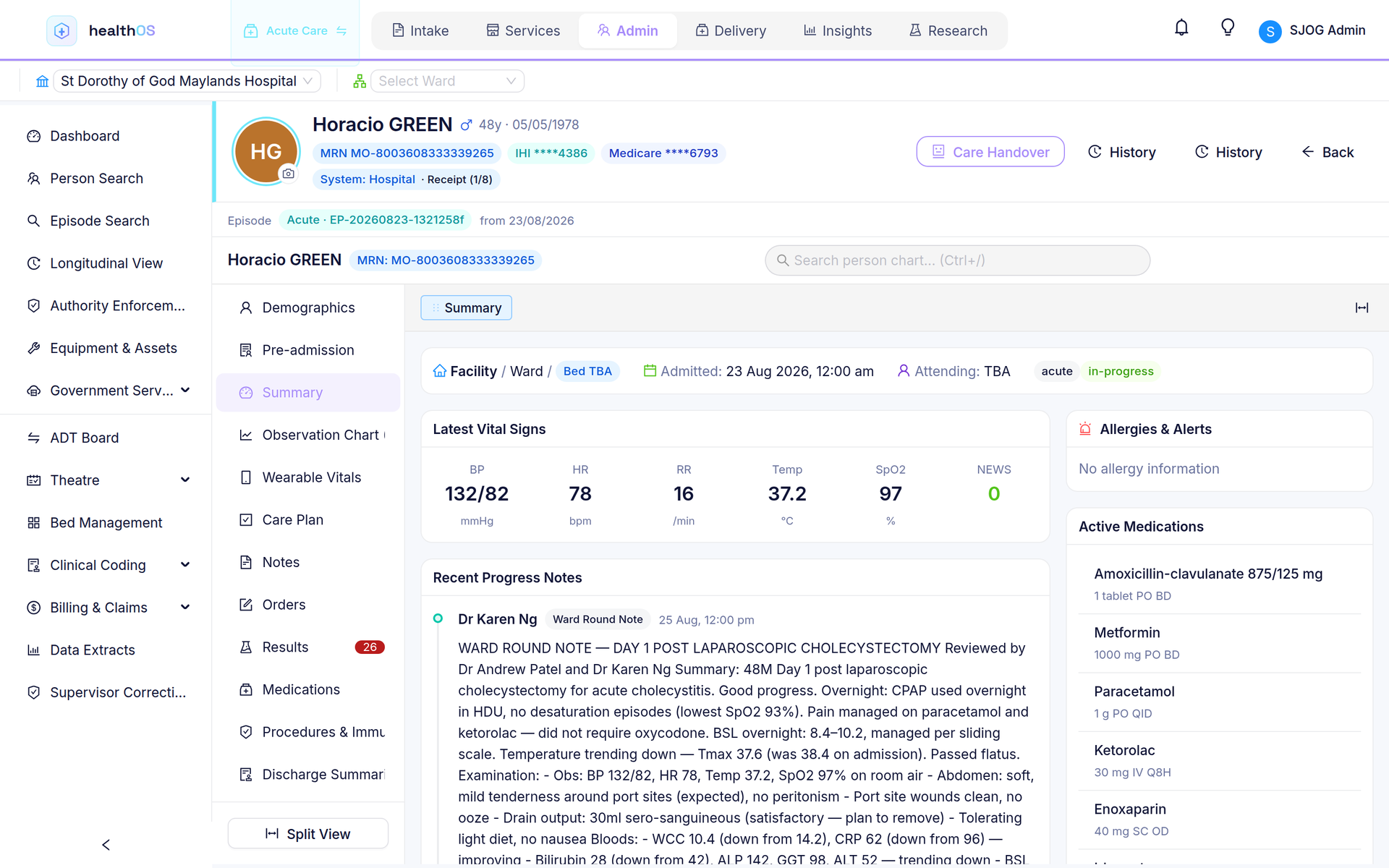Open the Notes chart section
Image resolution: width=1389 pixels, height=868 pixels.
(x=308, y=562)
